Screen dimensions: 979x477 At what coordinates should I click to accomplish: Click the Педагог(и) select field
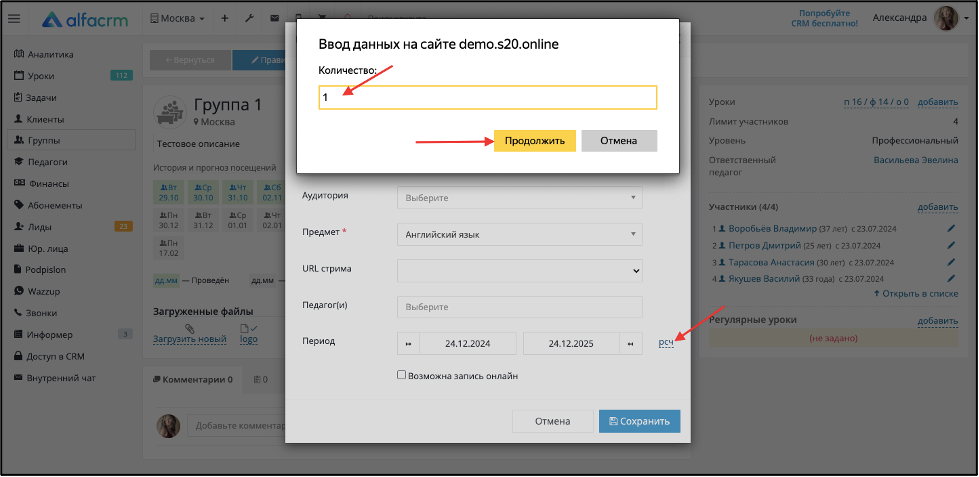click(519, 307)
